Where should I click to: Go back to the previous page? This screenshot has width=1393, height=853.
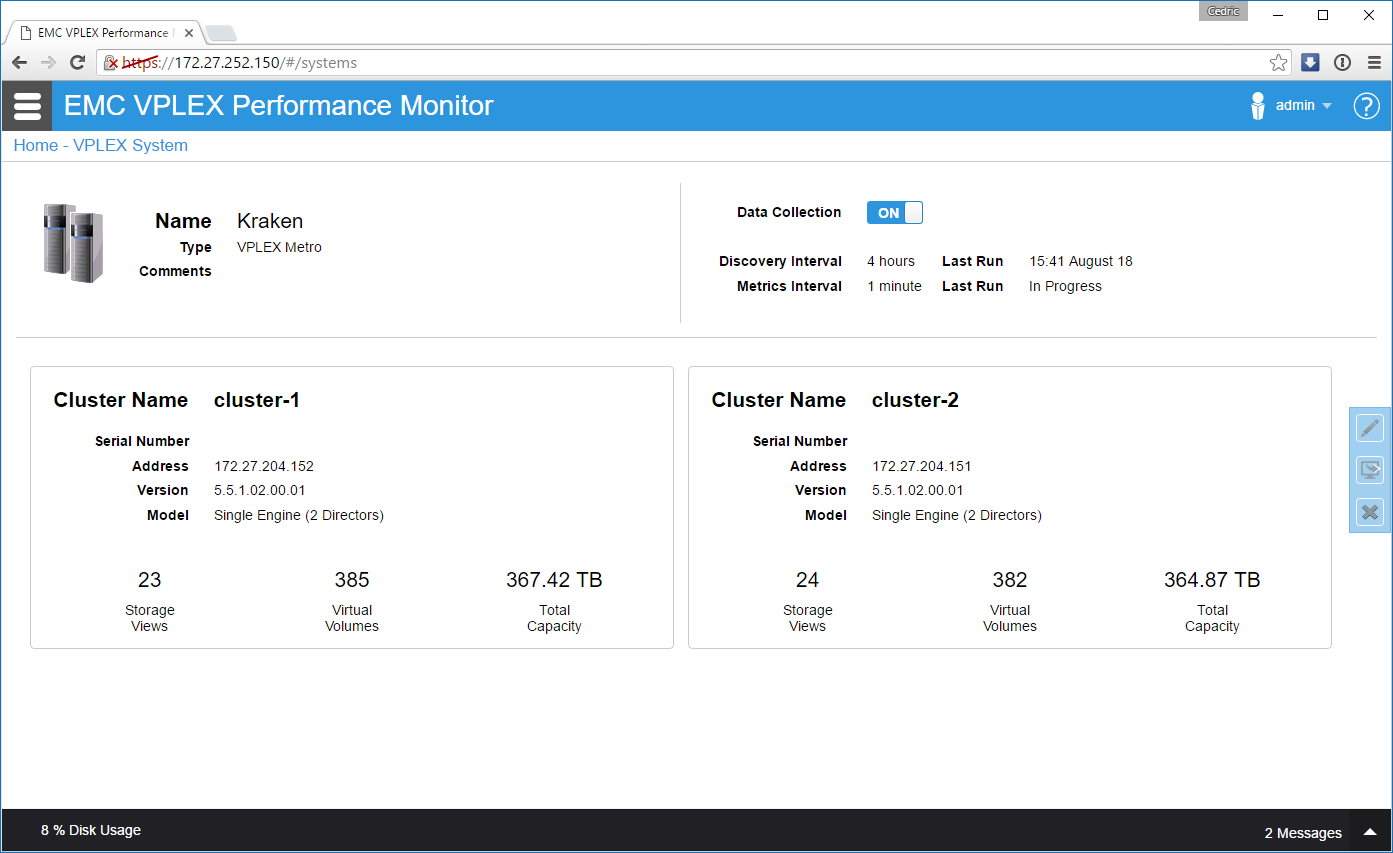[19, 63]
